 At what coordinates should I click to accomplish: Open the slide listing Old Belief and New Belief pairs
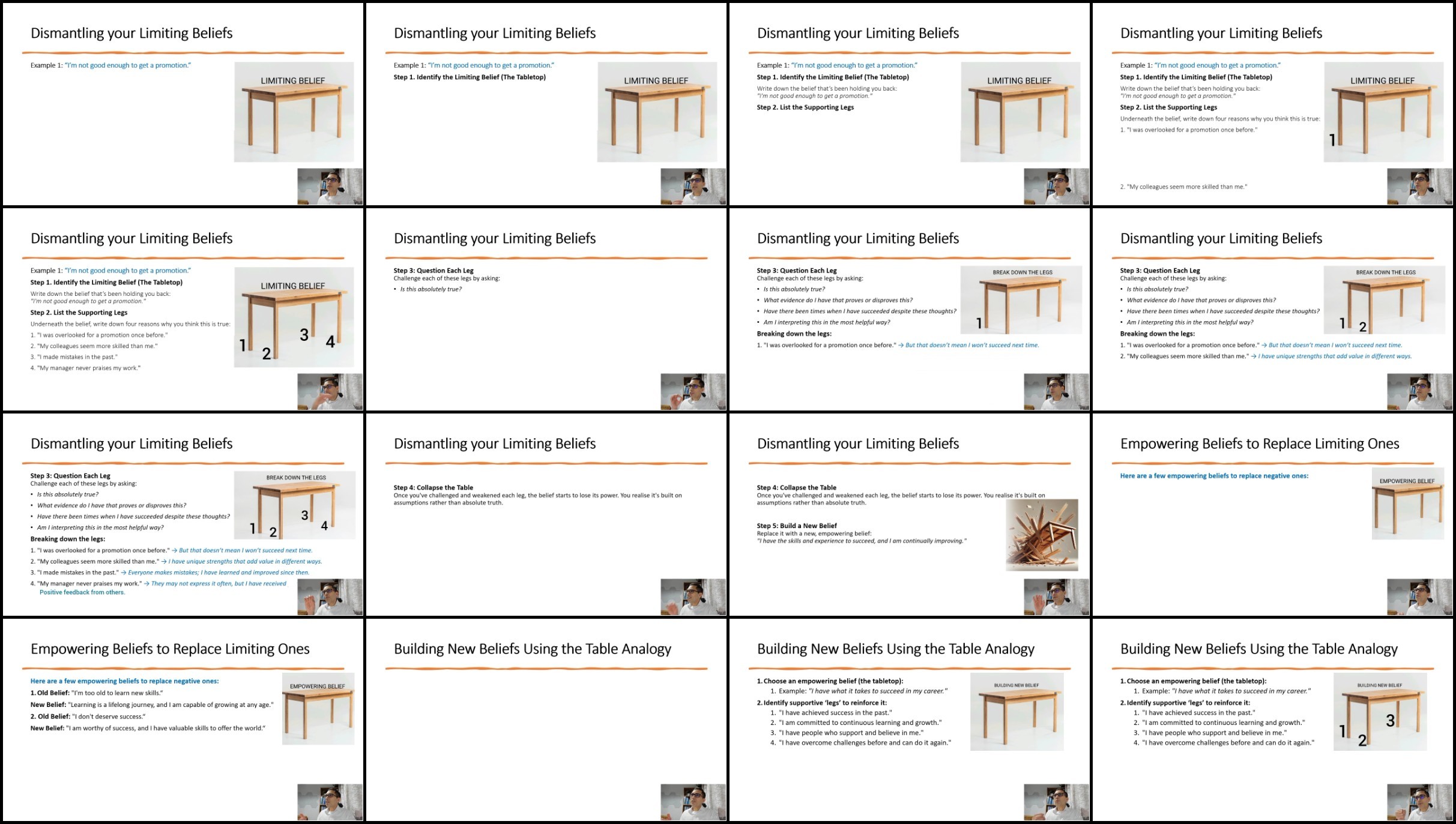[x=183, y=720]
